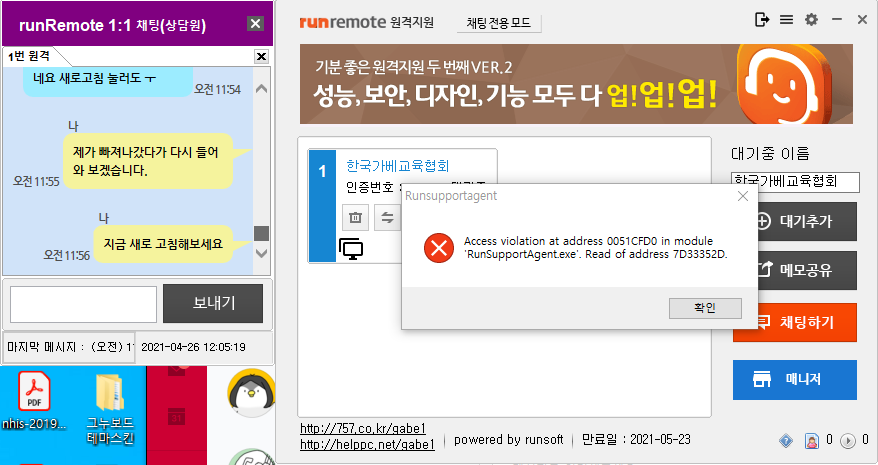Click the orange 채팅하기 button
Image resolution: width=878 pixels, height=465 pixels.
[794, 322]
